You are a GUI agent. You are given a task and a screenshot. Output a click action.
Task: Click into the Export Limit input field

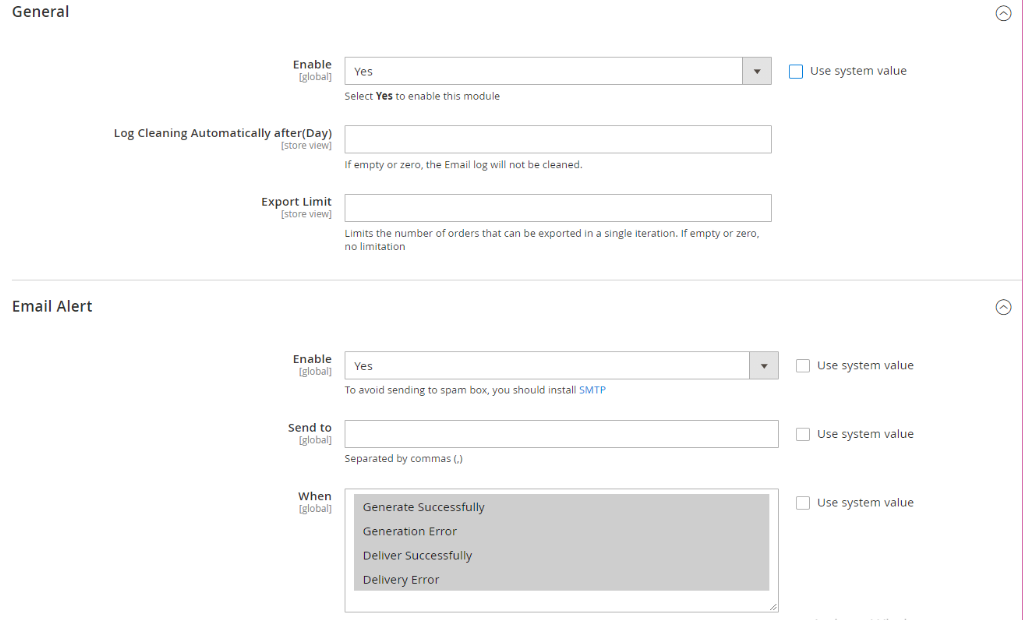pyautogui.click(x=557, y=208)
